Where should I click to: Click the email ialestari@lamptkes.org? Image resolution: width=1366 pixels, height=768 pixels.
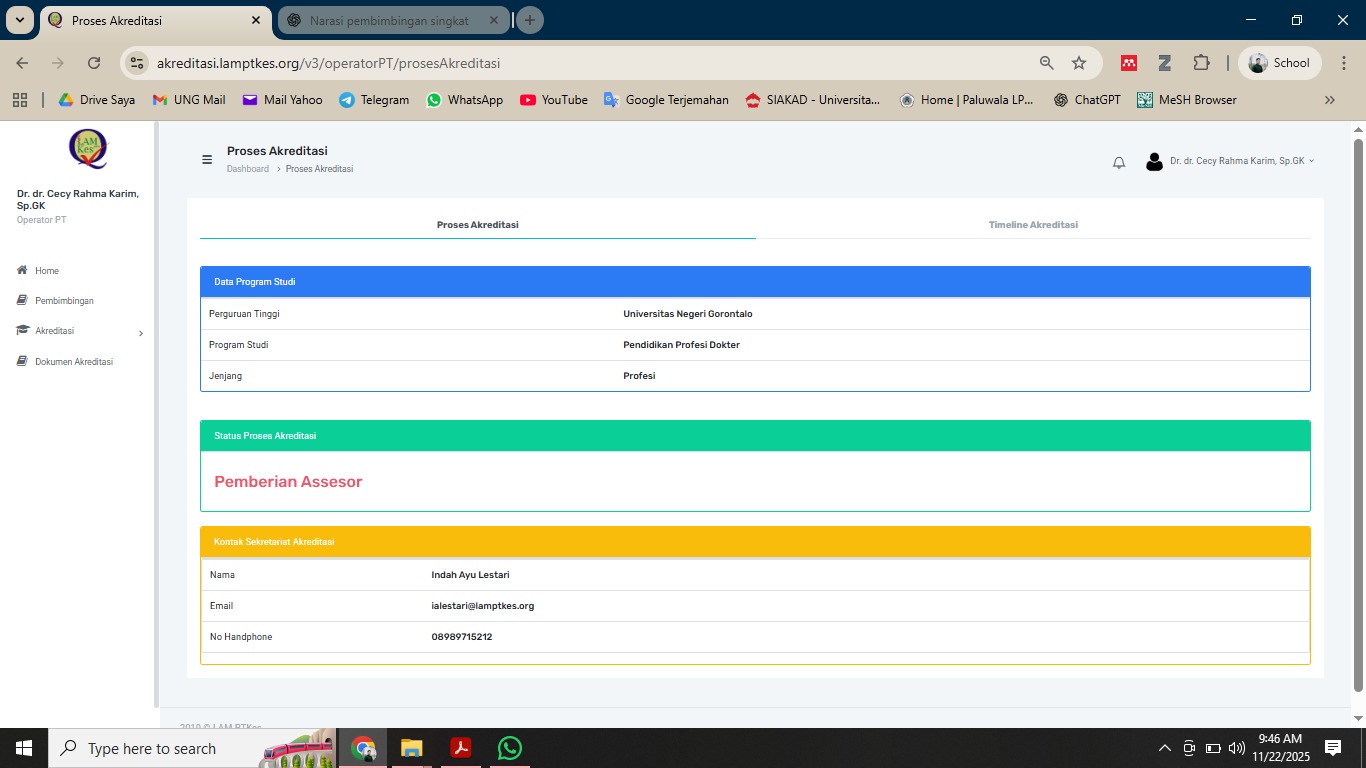pyautogui.click(x=483, y=606)
